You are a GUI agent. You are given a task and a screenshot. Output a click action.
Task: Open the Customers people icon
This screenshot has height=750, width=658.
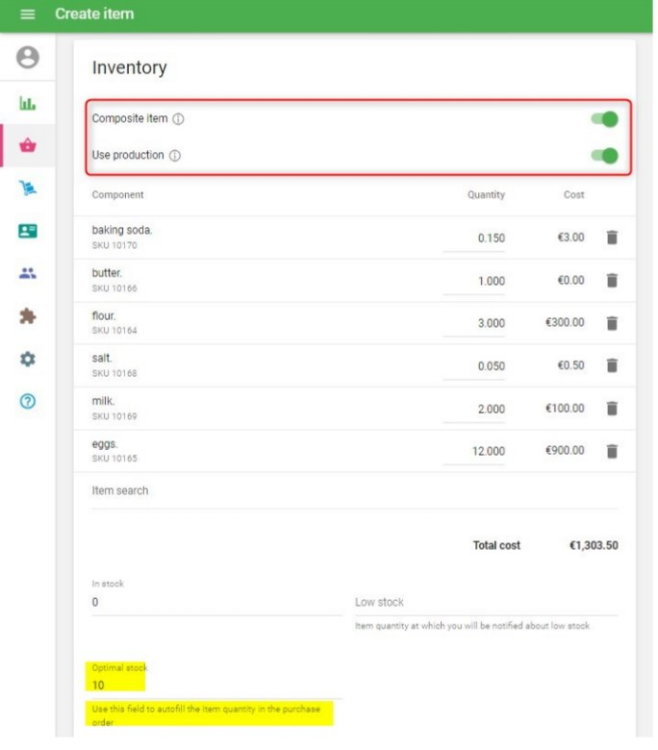27,273
